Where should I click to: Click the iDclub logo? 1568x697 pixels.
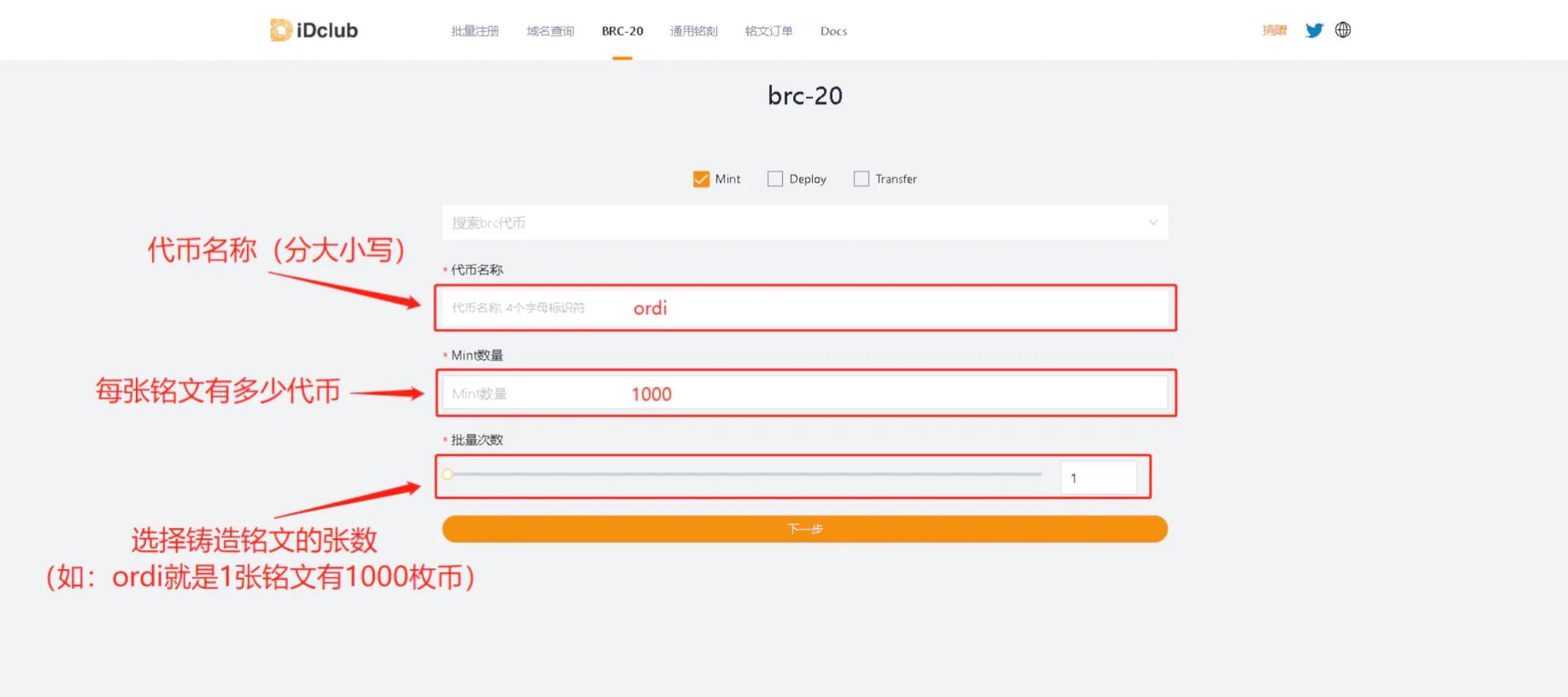coord(314,30)
